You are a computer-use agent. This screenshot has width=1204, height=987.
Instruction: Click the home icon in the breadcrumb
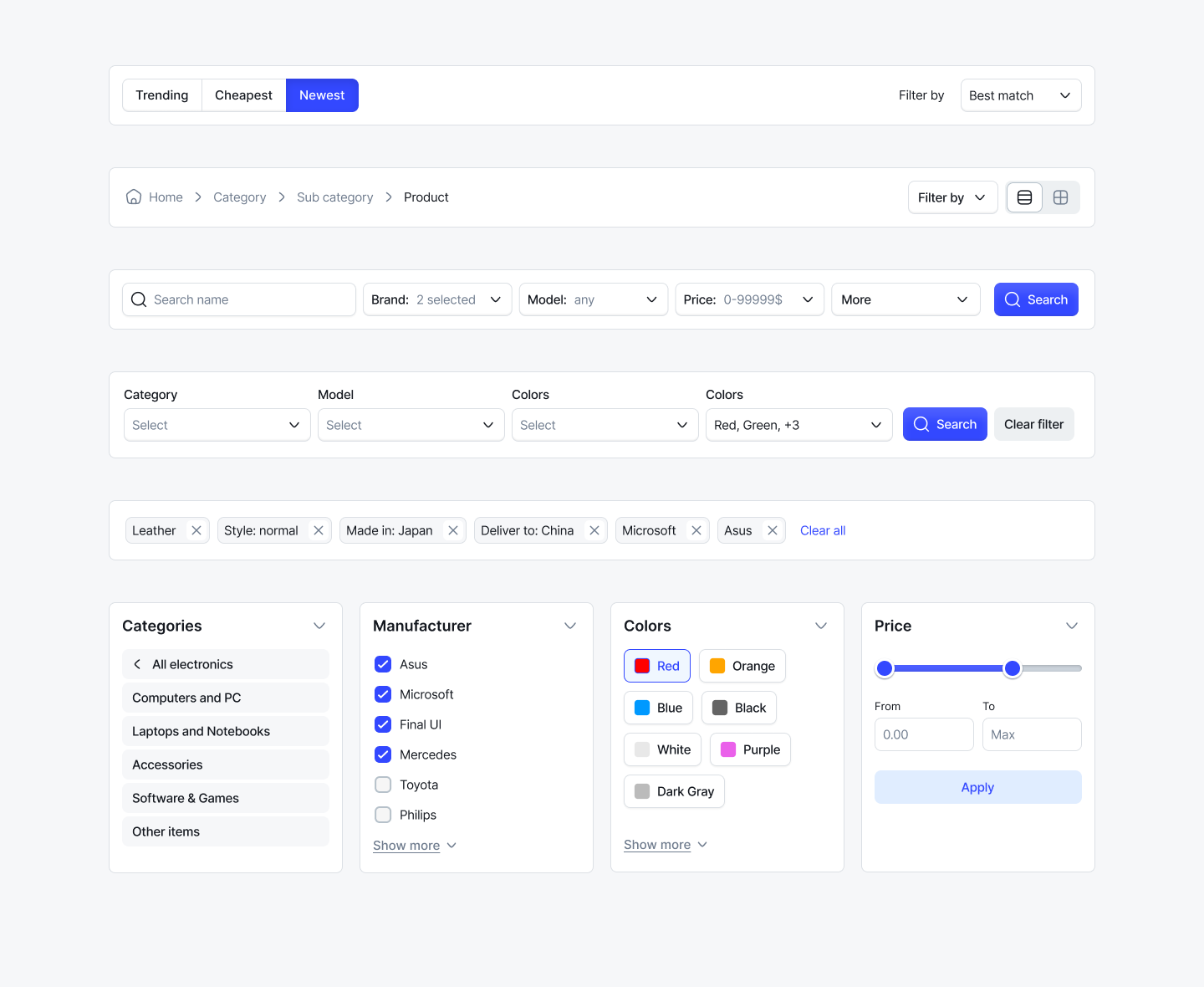click(133, 197)
